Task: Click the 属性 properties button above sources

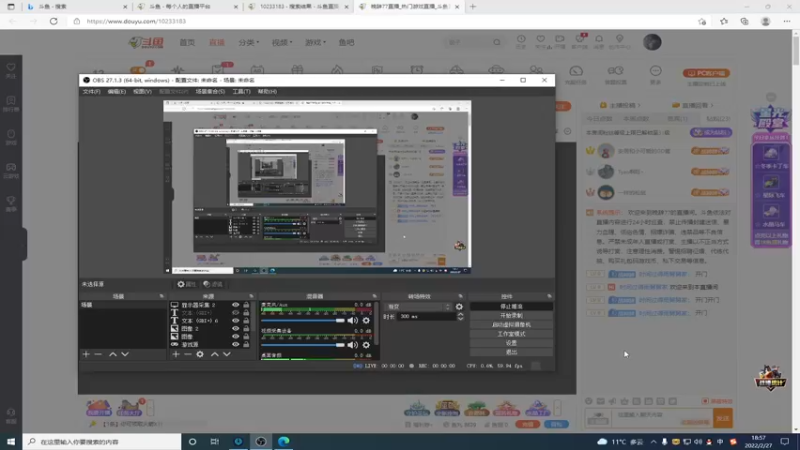Action: 187,284
